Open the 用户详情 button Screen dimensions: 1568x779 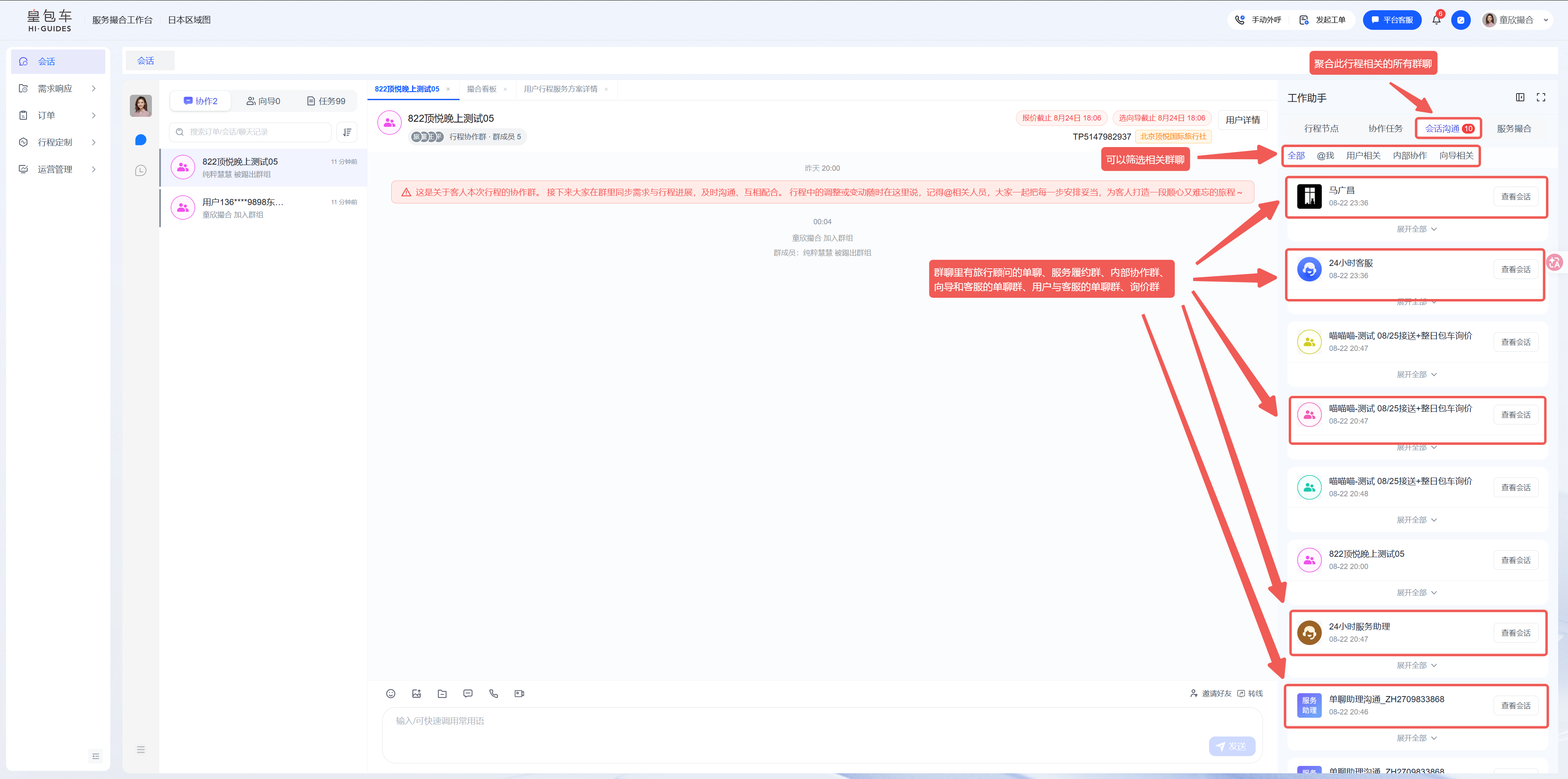(1243, 120)
